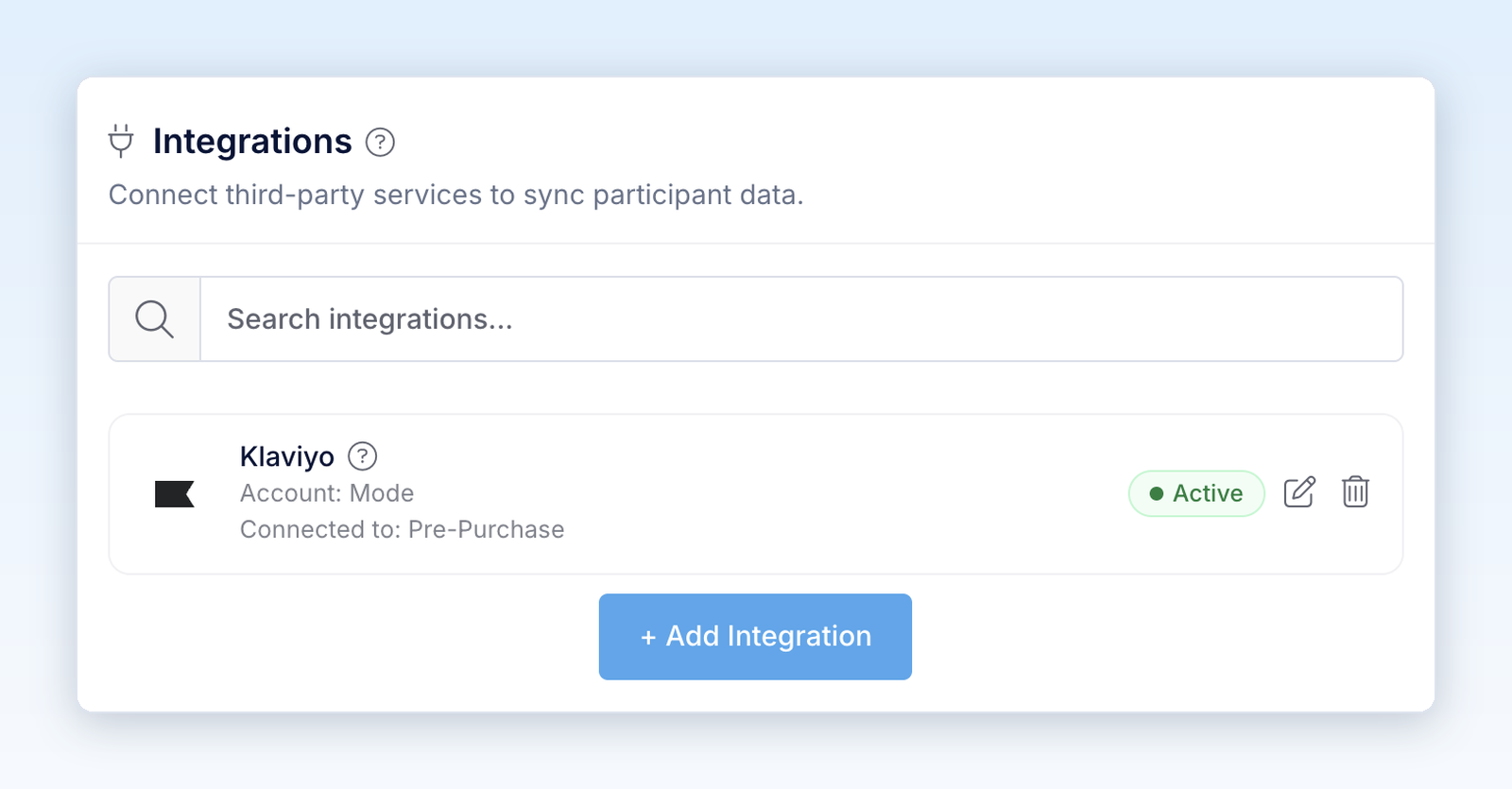Click the Active status badge
1512x789 pixels.
tap(1196, 493)
